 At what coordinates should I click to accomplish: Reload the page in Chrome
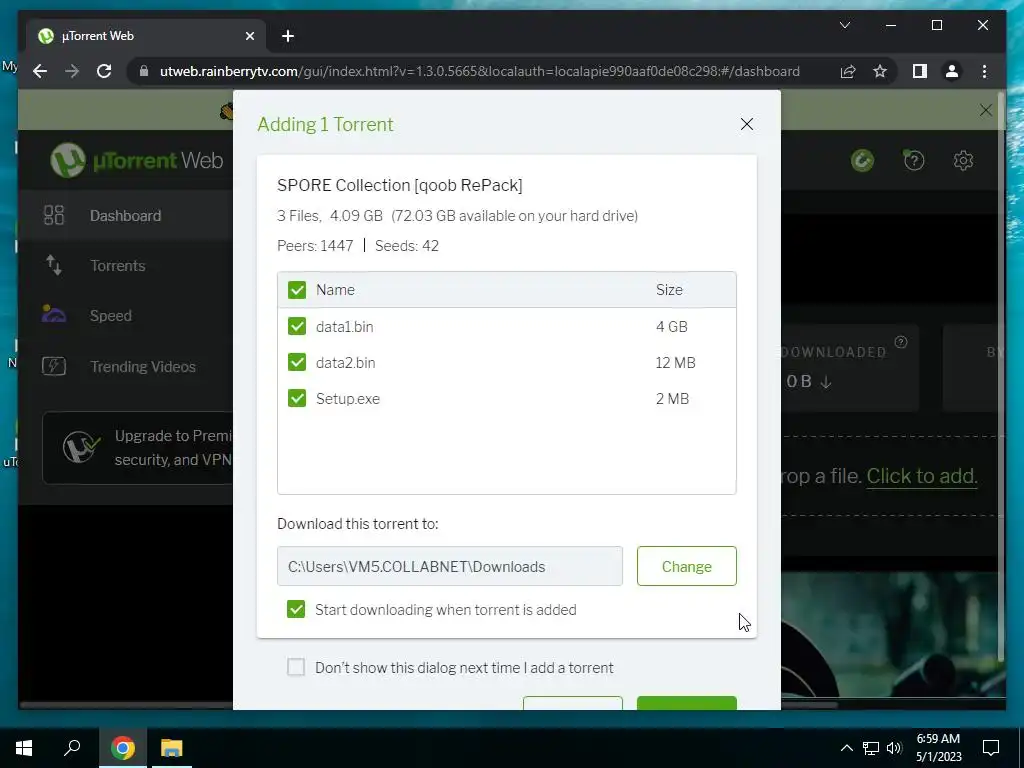(104, 71)
